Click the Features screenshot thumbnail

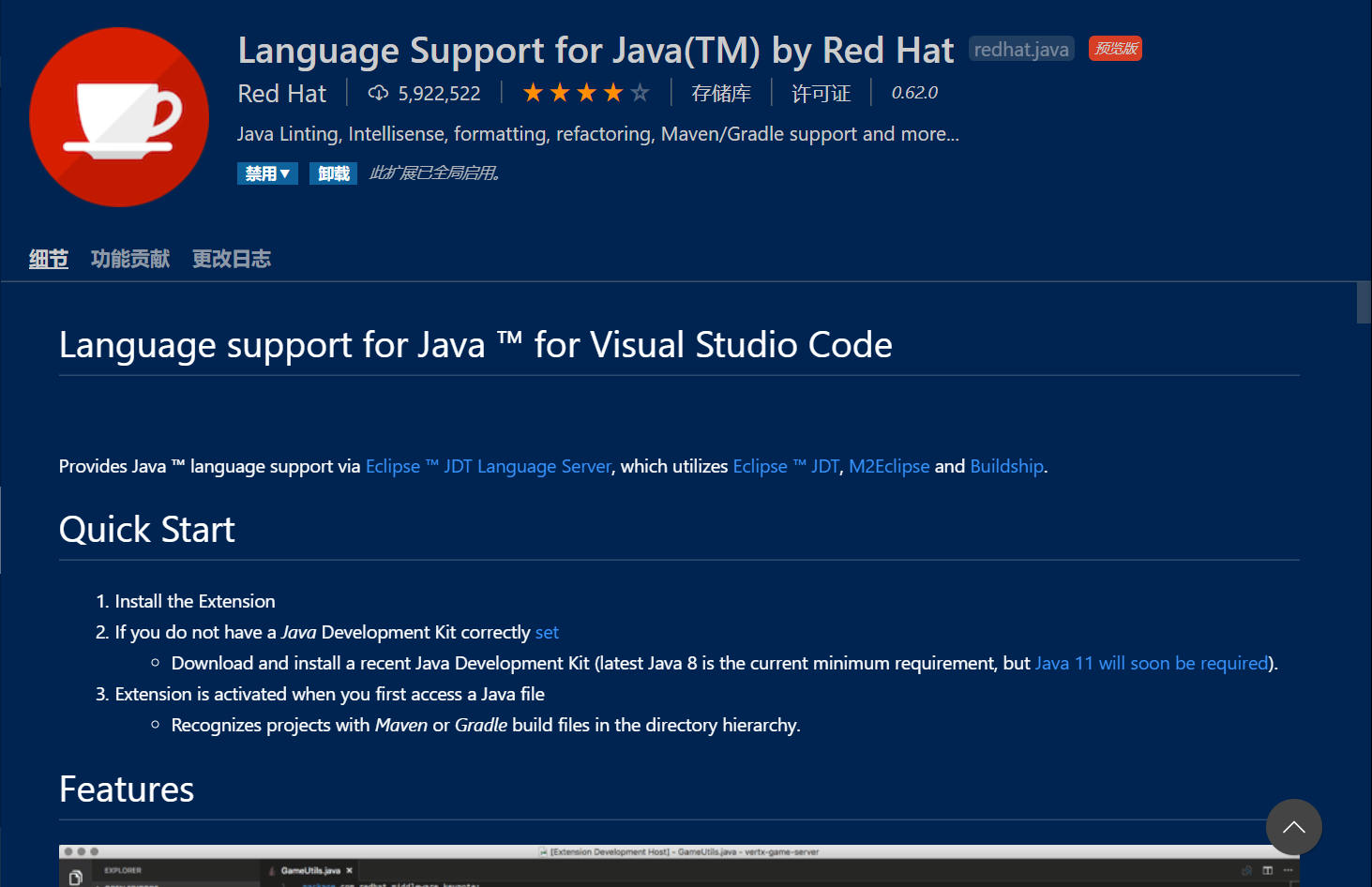click(679, 865)
